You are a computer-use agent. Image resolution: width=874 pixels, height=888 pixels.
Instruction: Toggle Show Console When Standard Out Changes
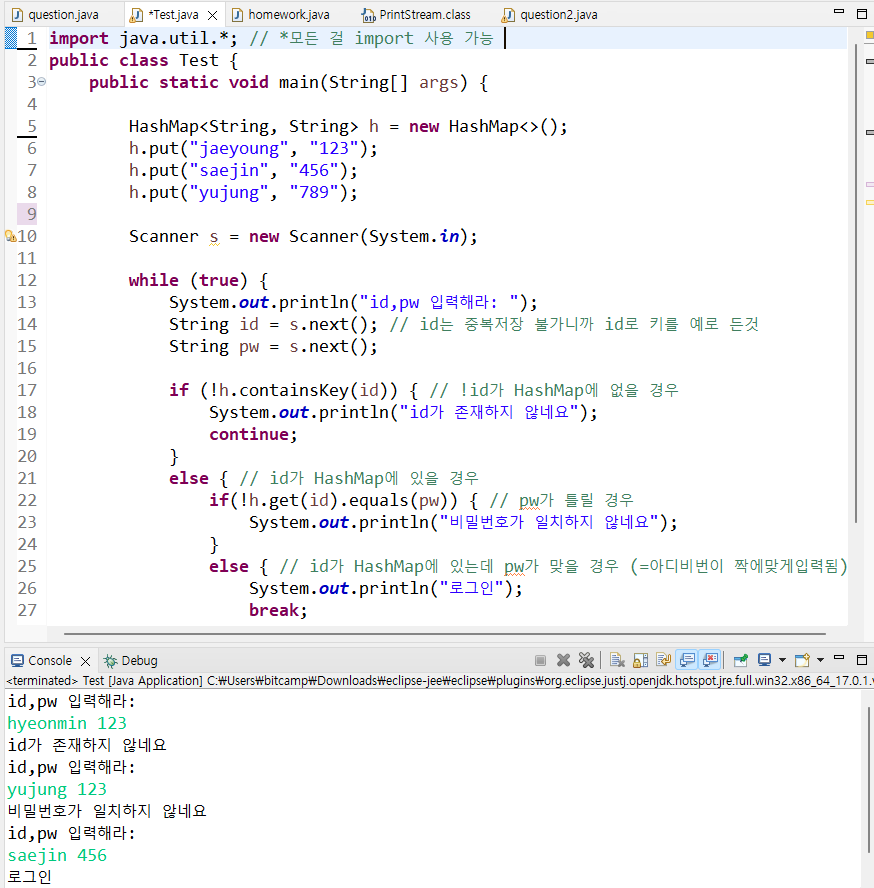(x=687, y=660)
